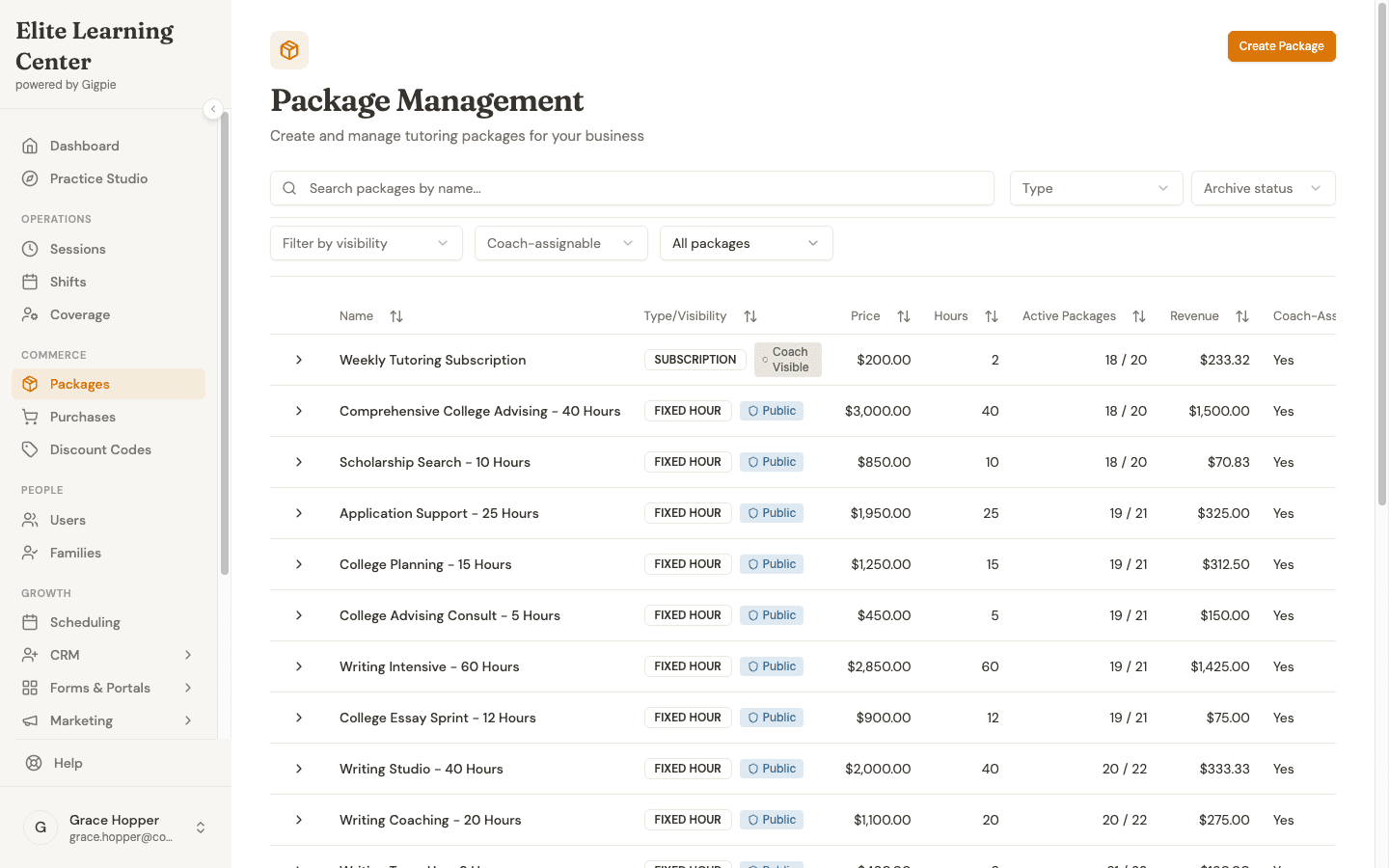Viewport: 1389px width, 868px height.
Task: Click FIXED HOUR badge on Writing Studio row
Action: tap(688, 769)
